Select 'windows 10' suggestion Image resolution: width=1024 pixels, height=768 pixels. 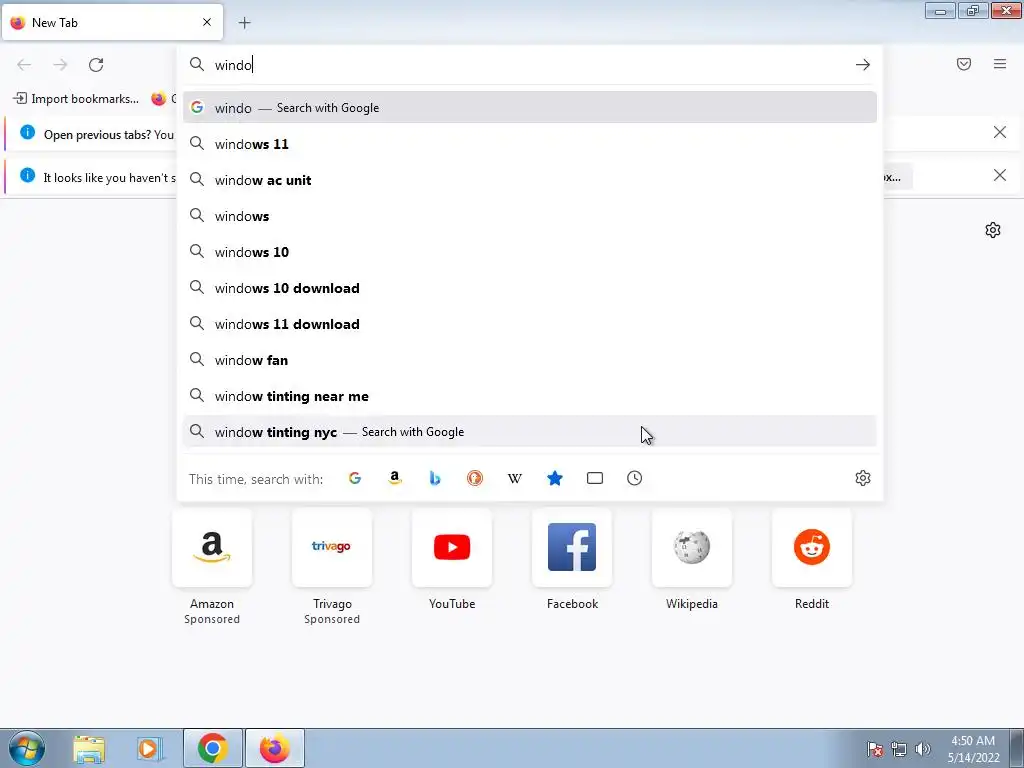(530, 252)
